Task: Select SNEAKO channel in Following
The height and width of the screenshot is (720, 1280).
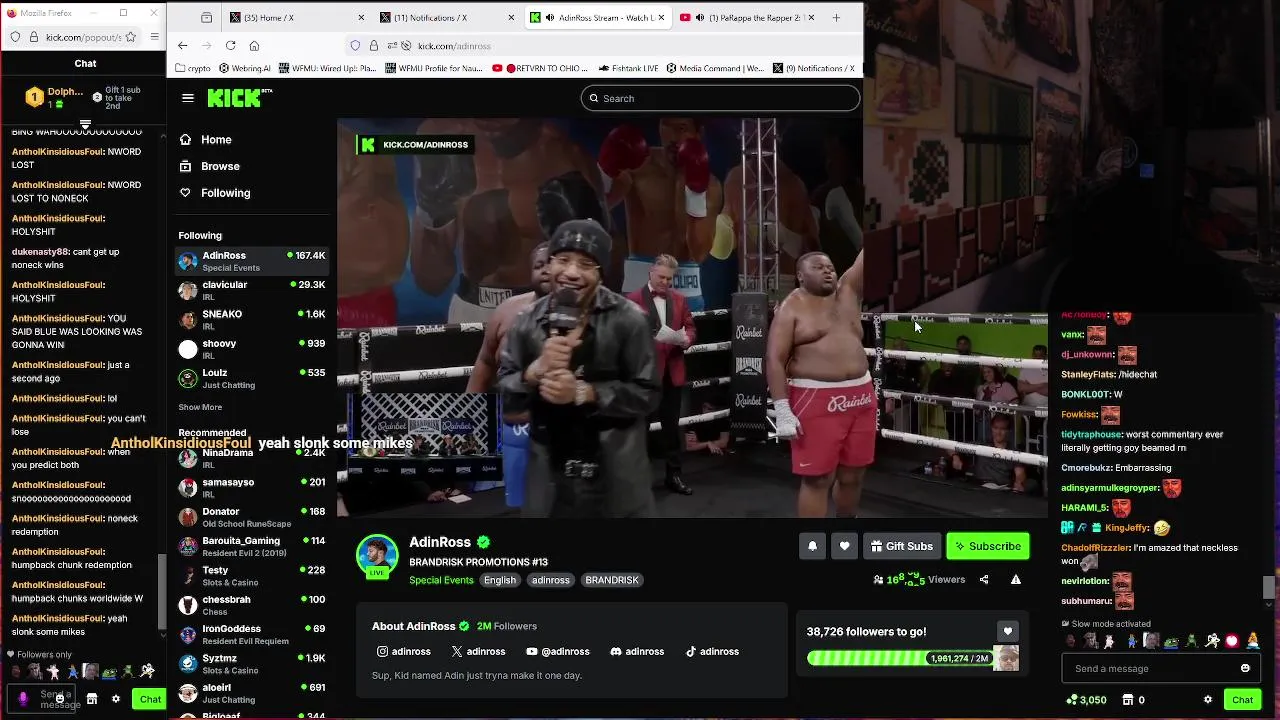Action: (x=252, y=320)
